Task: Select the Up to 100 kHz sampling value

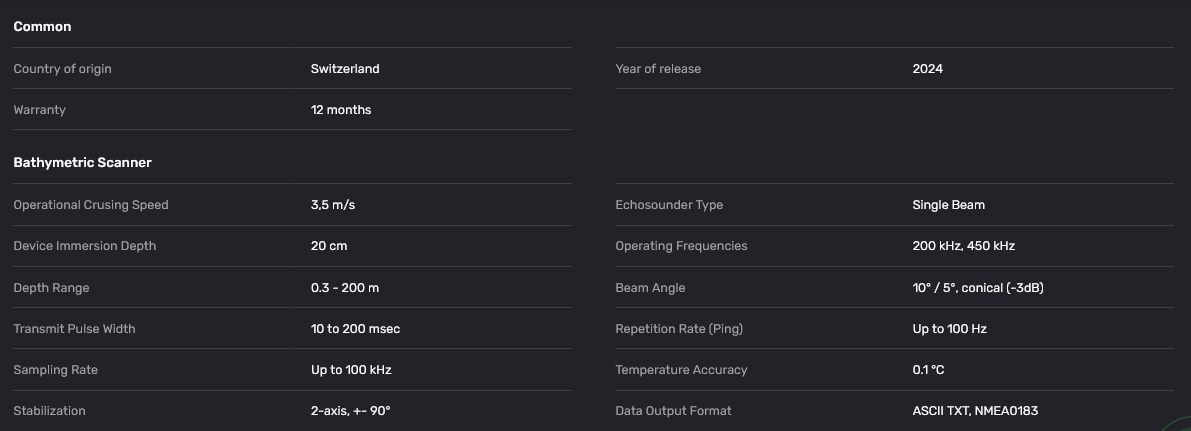Action: (351, 370)
